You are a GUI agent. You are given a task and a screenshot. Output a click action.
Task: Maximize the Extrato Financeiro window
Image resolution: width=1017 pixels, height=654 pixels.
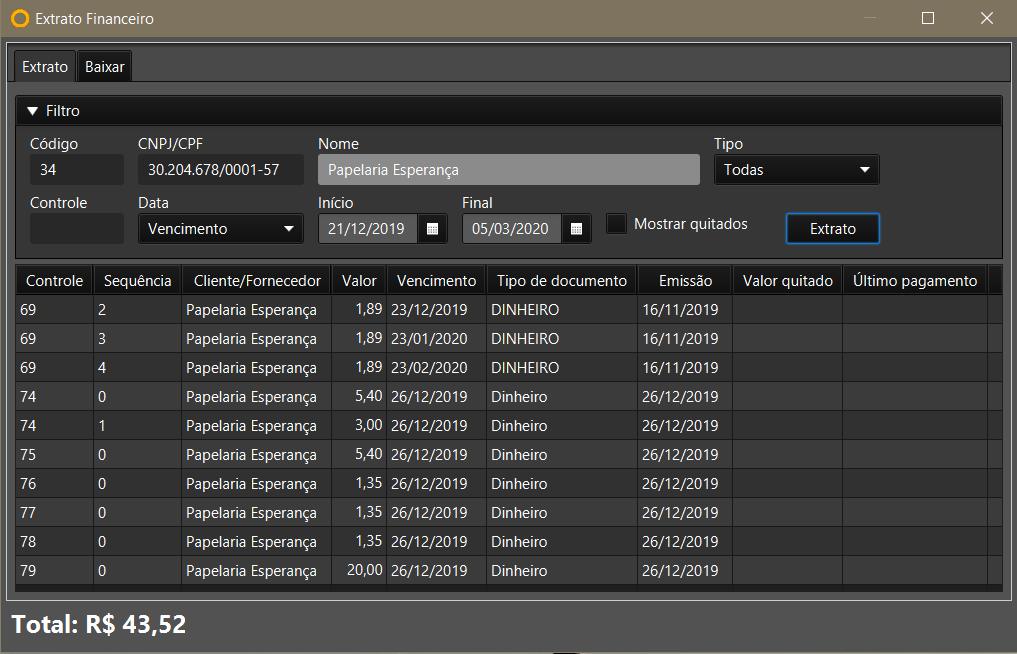tap(928, 18)
